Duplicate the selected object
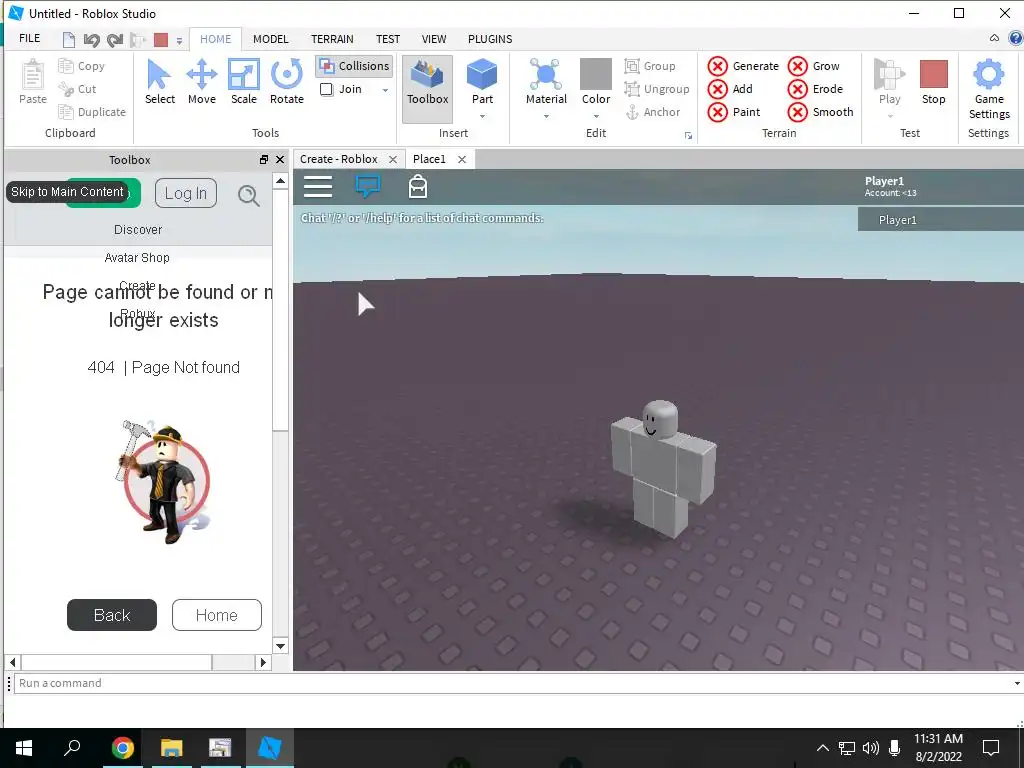This screenshot has width=1024, height=768. [x=92, y=112]
